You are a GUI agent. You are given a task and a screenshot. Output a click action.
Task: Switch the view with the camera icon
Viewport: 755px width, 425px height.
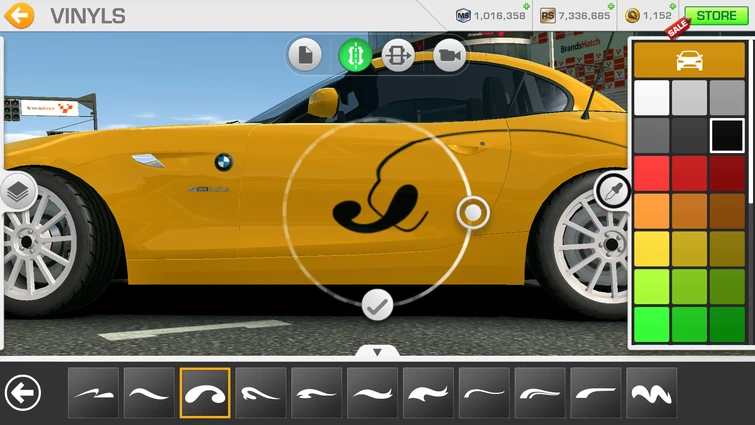point(449,56)
